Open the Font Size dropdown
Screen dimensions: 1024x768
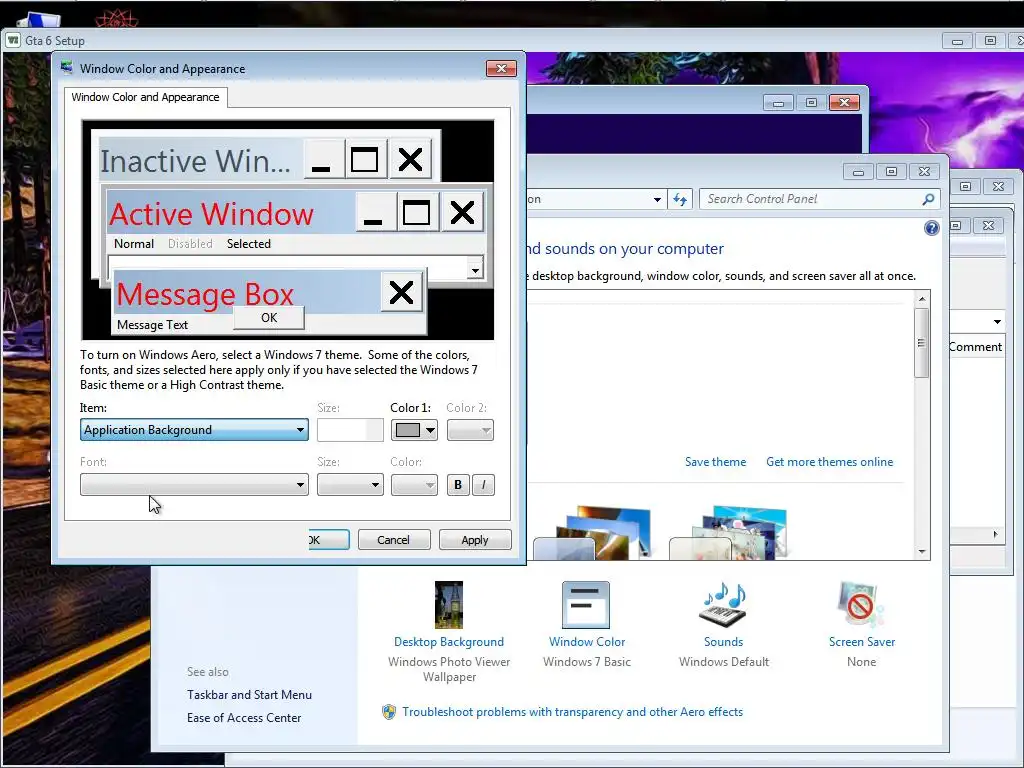[350, 485]
